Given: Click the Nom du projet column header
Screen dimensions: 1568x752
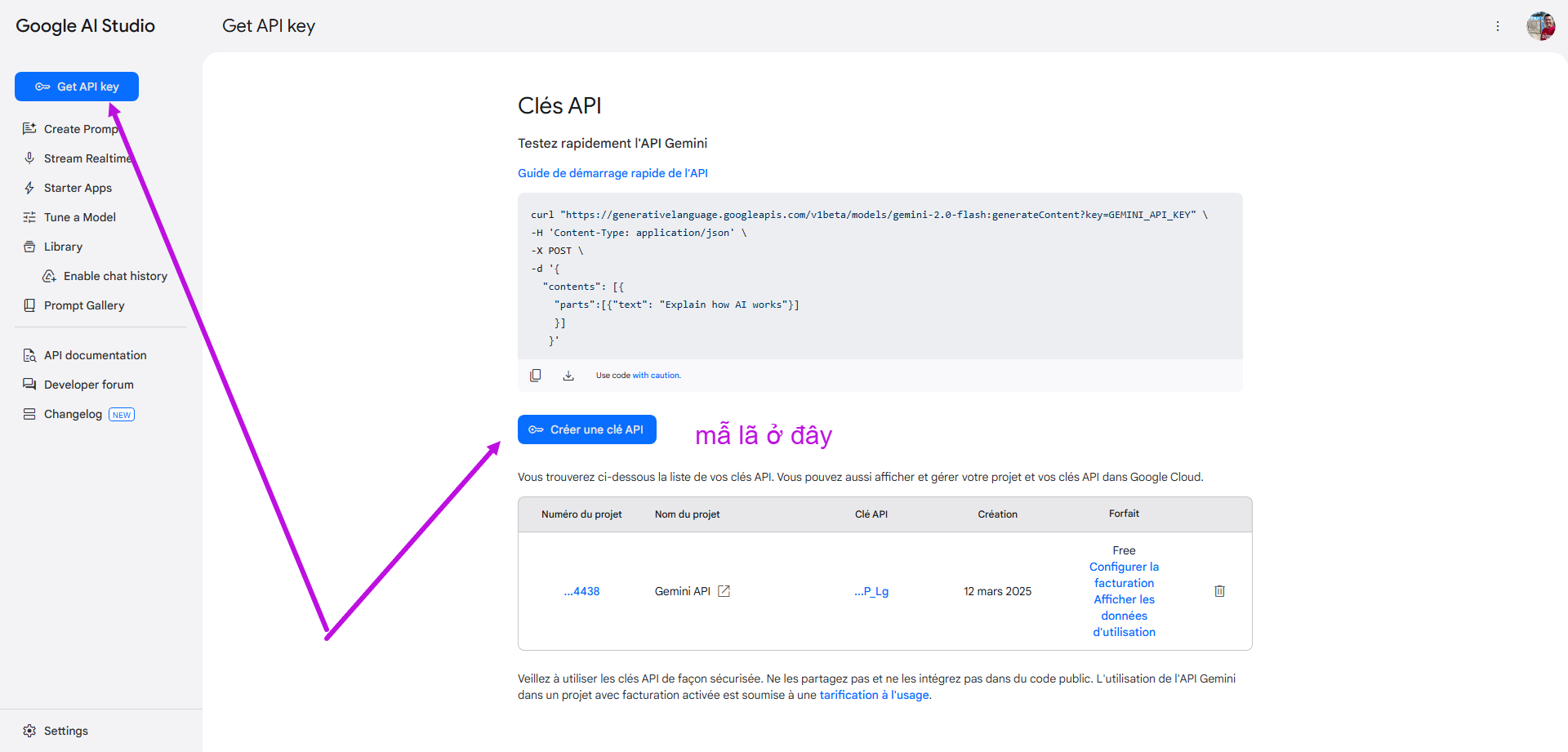Looking at the screenshot, I should point(687,514).
